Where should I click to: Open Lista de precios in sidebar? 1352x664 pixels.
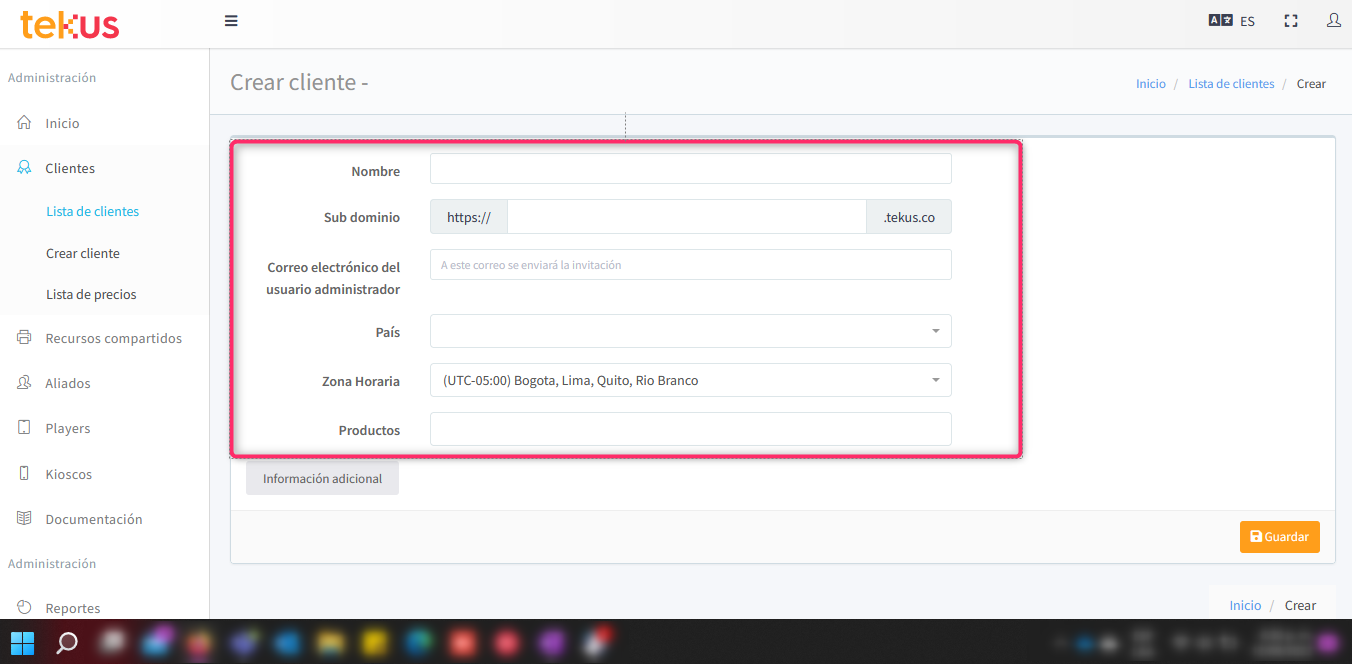pyautogui.click(x=91, y=295)
